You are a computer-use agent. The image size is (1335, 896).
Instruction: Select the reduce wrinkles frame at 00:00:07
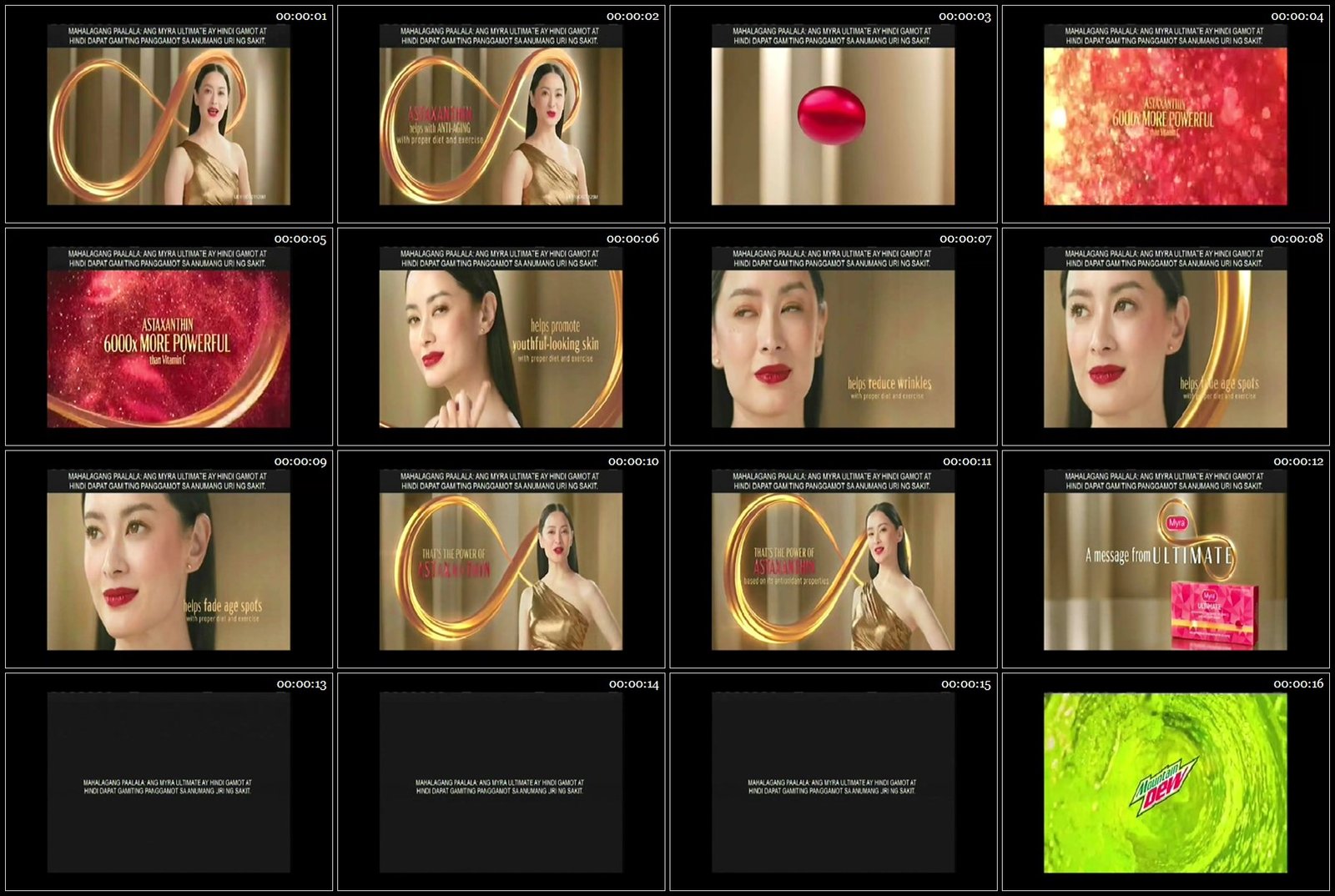pyautogui.click(x=833, y=337)
